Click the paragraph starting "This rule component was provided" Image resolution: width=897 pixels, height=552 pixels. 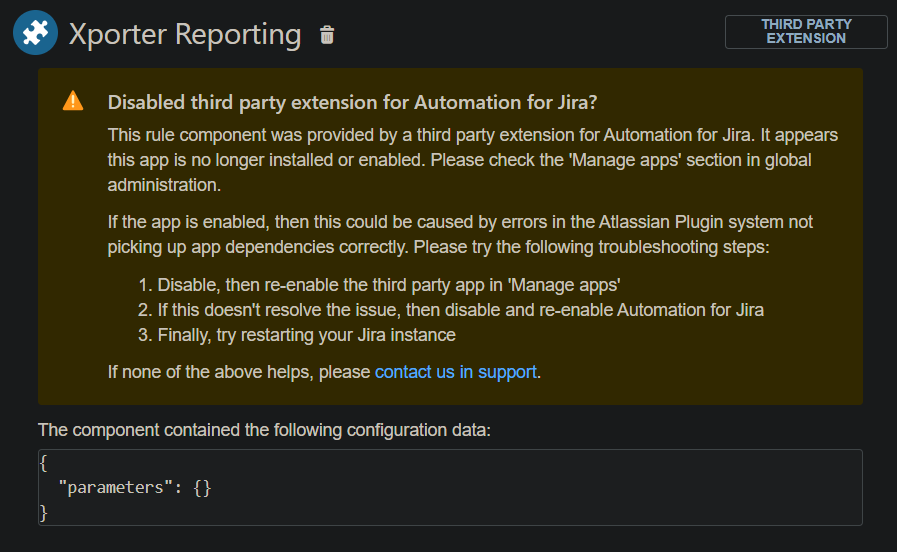click(473, 160)
